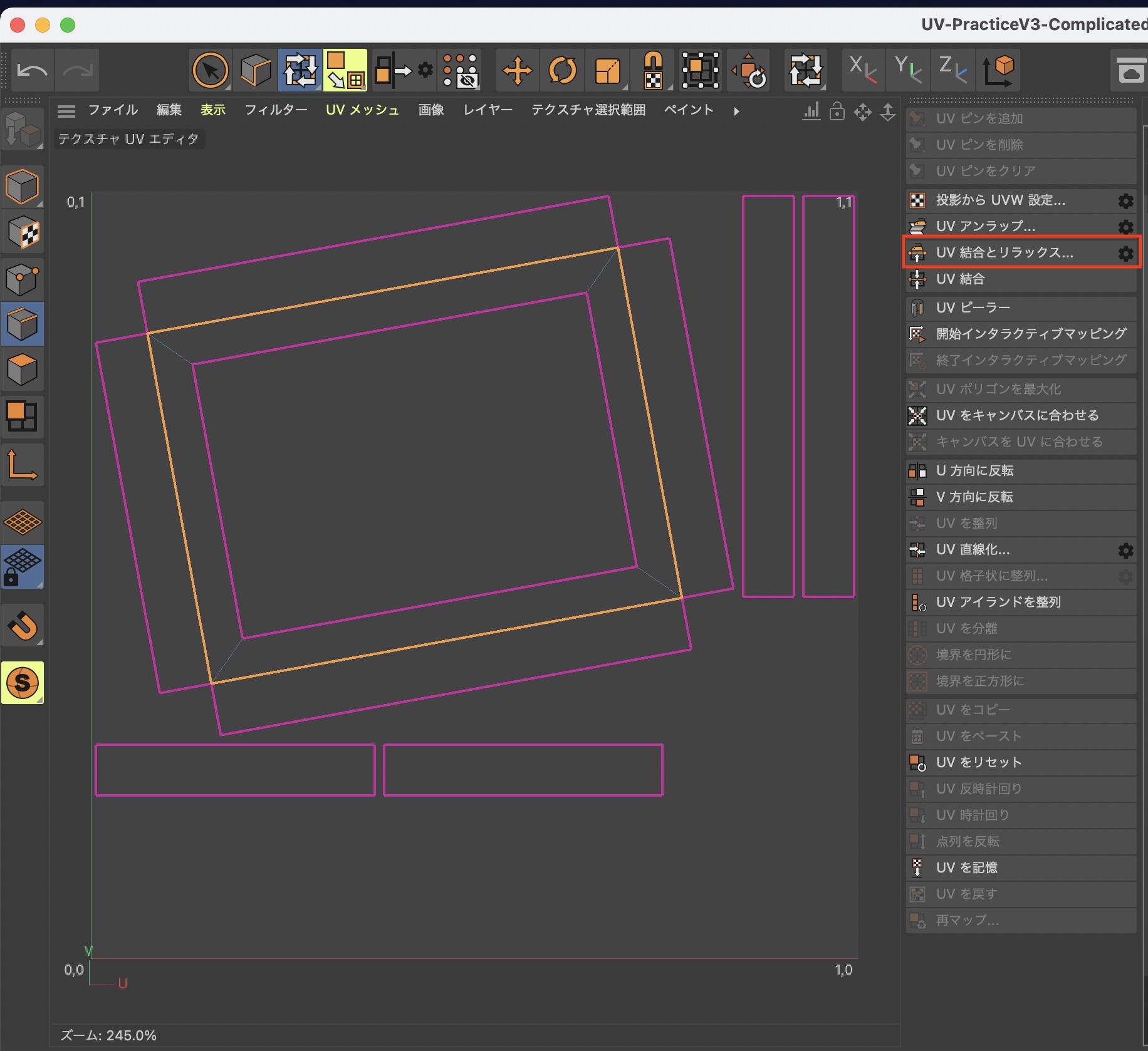Screen dimensions: 1148x1051
Task: Expand the overflow arrow after ペイント menu
Action: tap(736, 111)
